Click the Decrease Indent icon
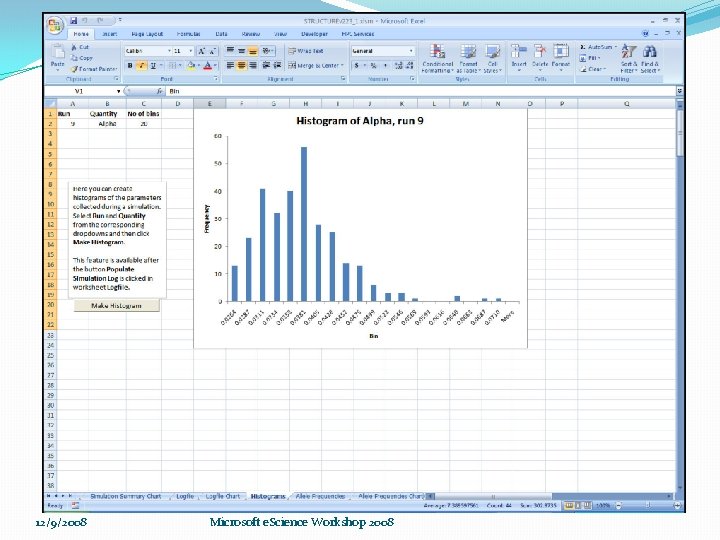 266,66
